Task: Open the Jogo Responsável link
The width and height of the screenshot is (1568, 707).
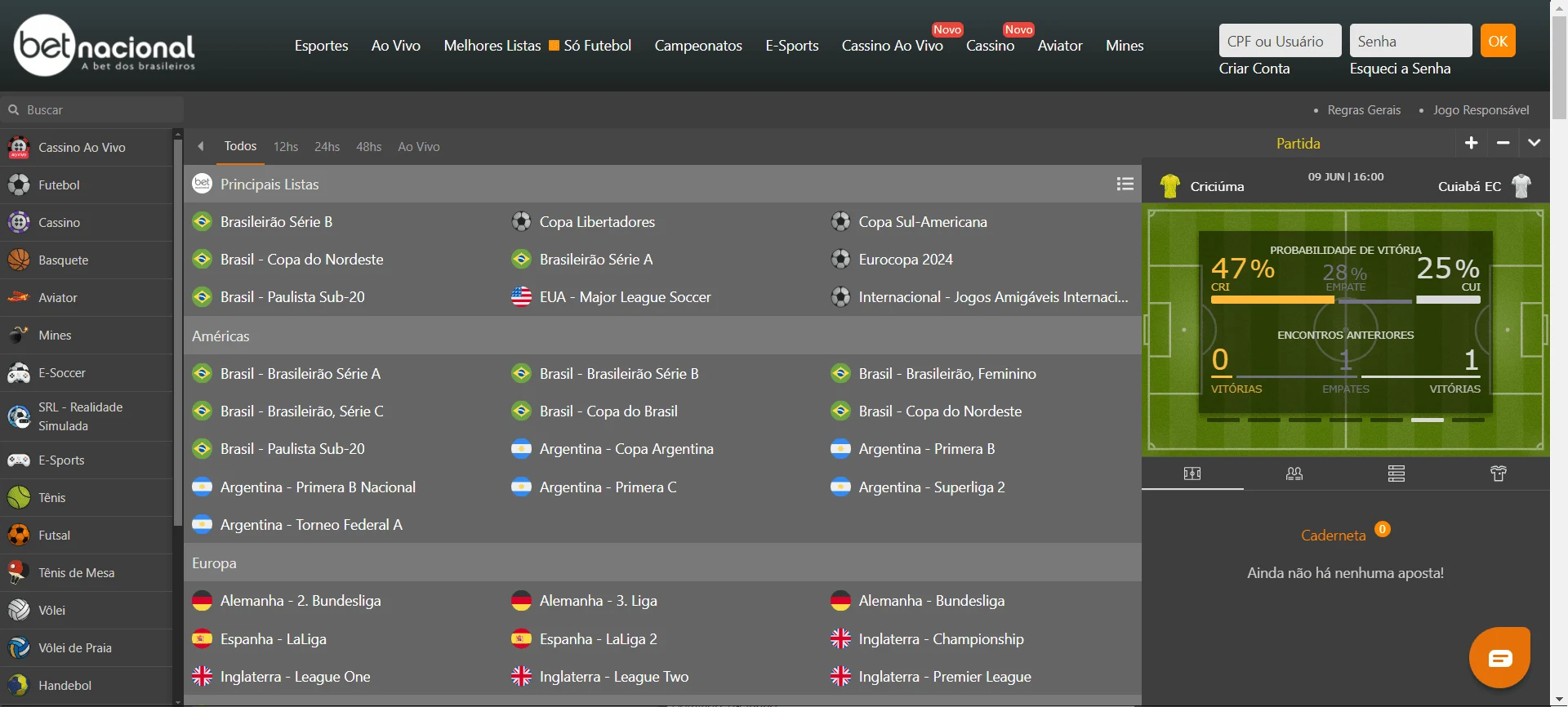Action: click(1481, 110)
